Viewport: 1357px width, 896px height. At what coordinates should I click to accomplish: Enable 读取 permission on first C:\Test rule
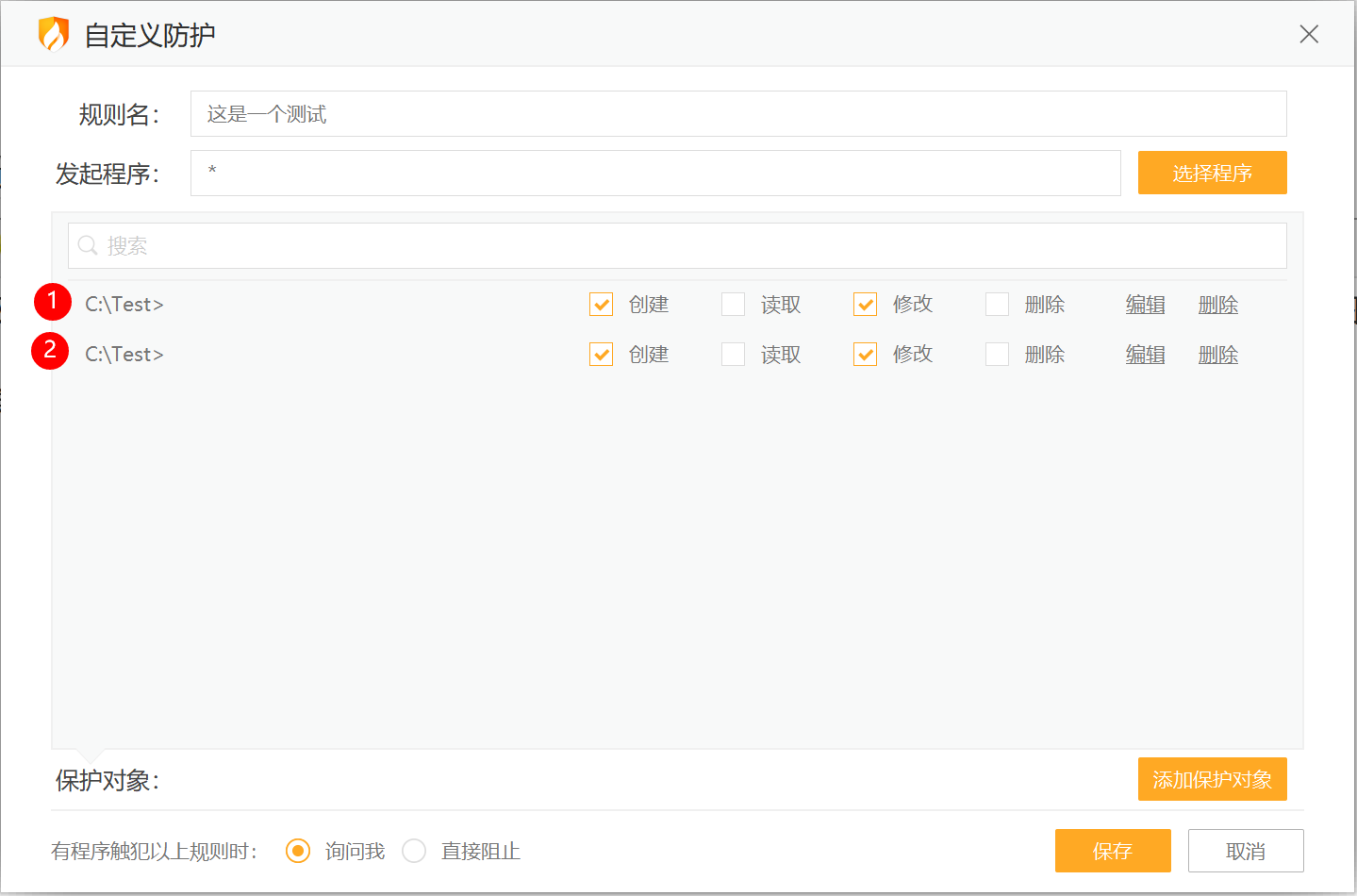pos(733,304)
